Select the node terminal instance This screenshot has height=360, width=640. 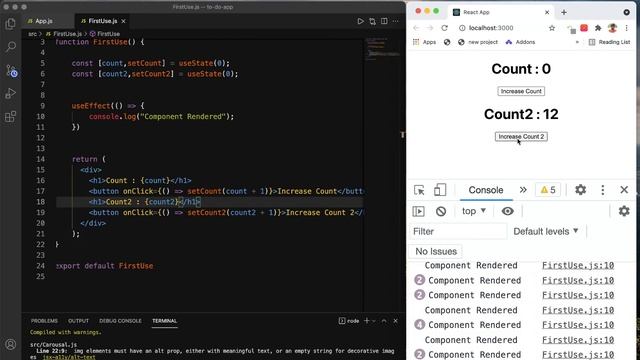(x=349, y=321)
